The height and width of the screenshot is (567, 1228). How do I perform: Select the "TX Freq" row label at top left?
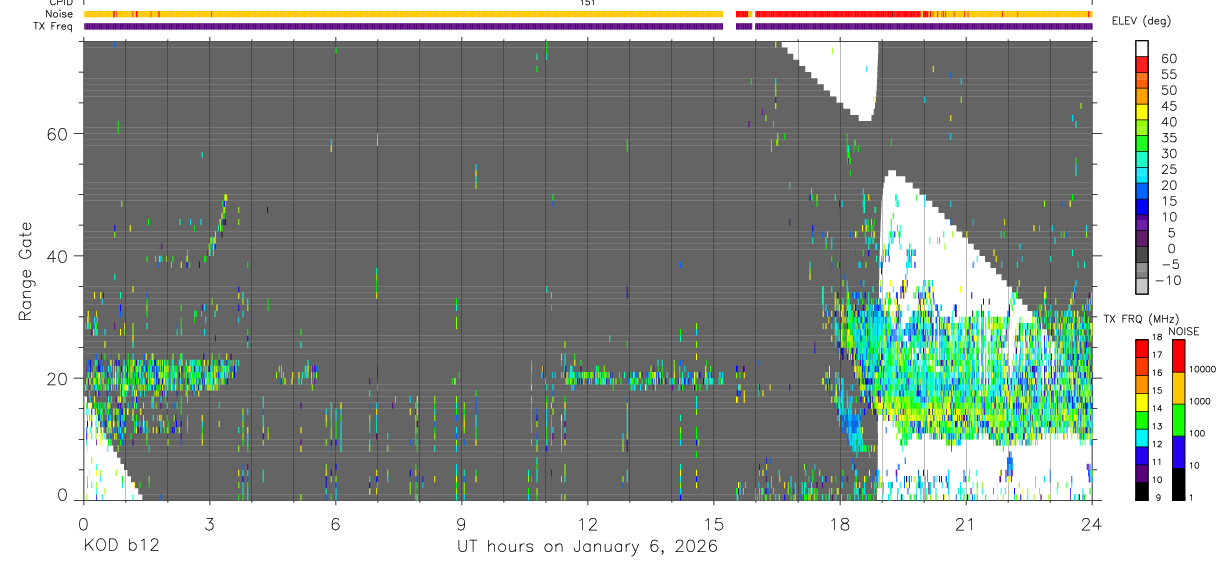point(54,26)
